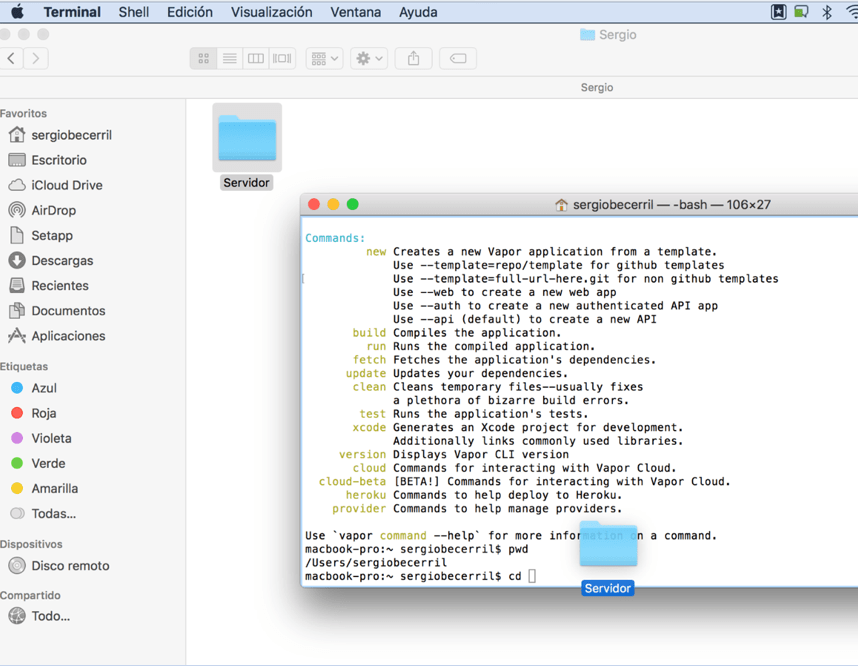Open the Apple menu
Image resolution: width=858 pixels, height=666 pixels.
click(x=18, y=11)
